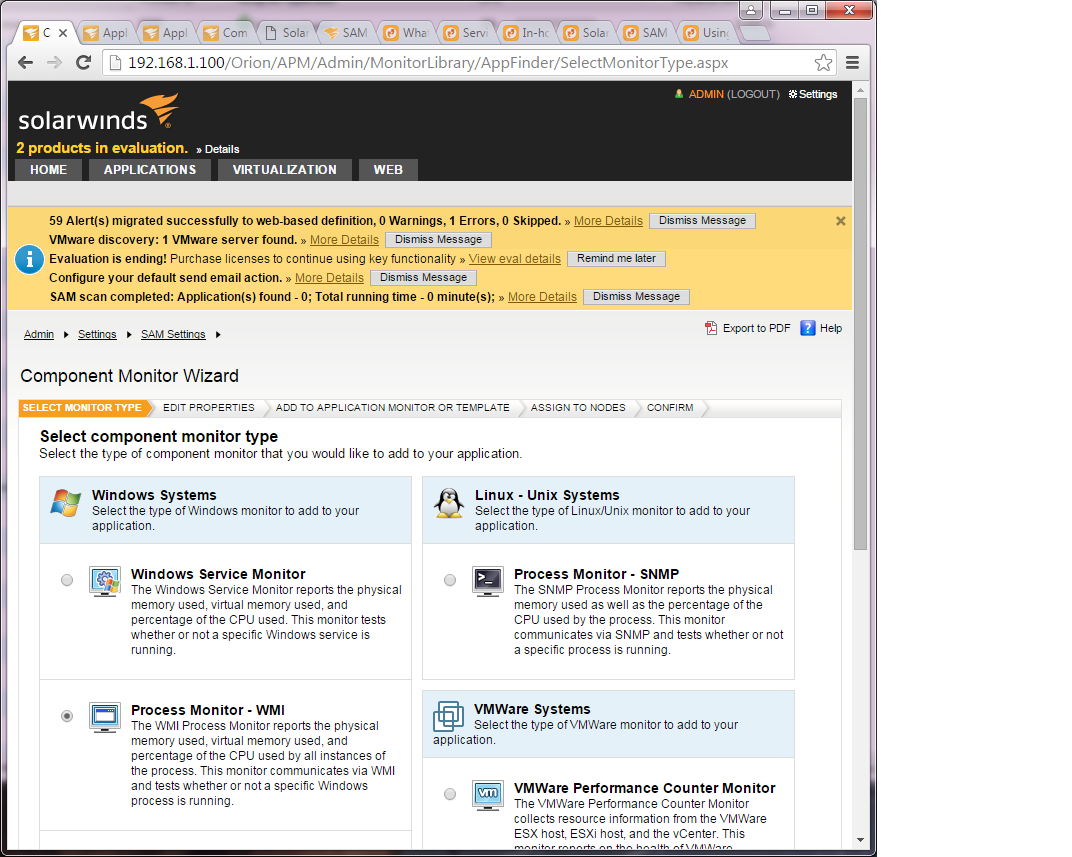Switch to the 'Com' browser tab
This screenshot has width=1072, height=857.
point(226,33)
